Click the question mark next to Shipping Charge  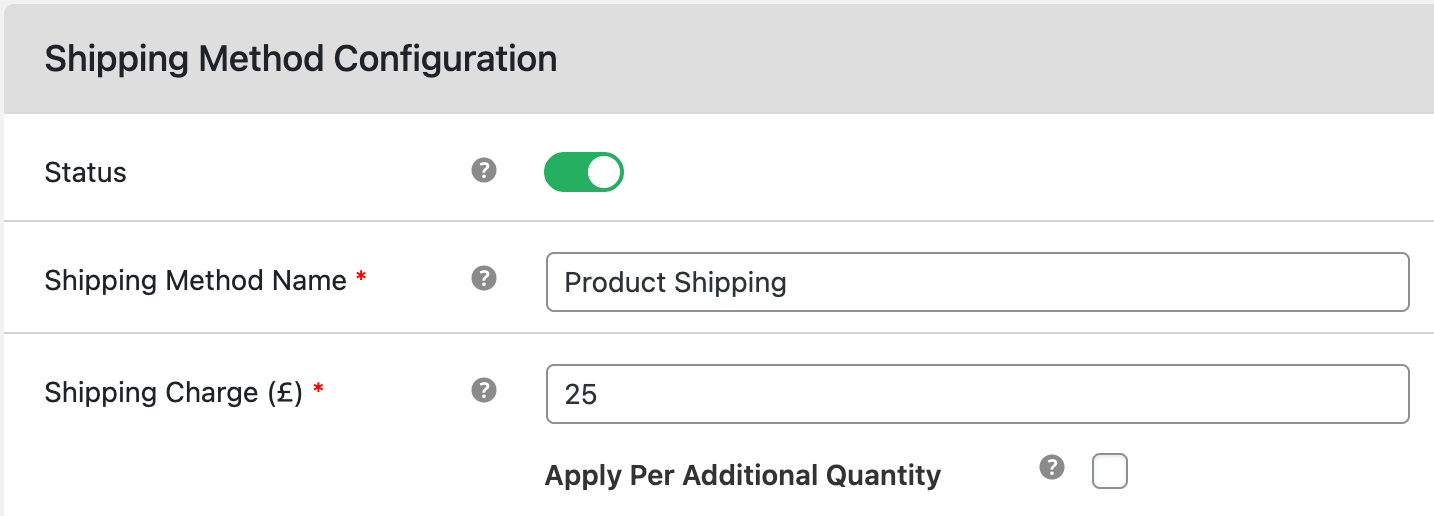(x=484, y=390)
